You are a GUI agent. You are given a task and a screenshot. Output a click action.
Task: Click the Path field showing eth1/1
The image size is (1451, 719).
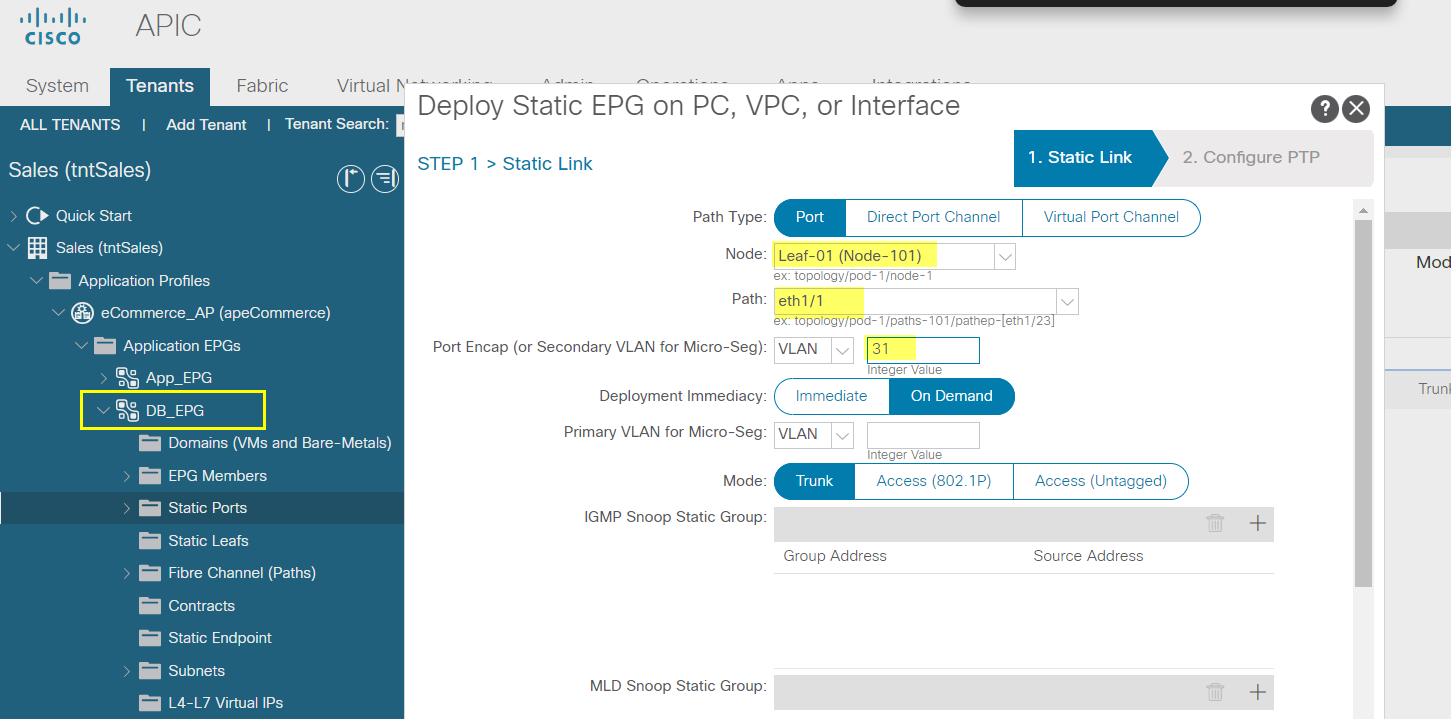tap(915, 301)
